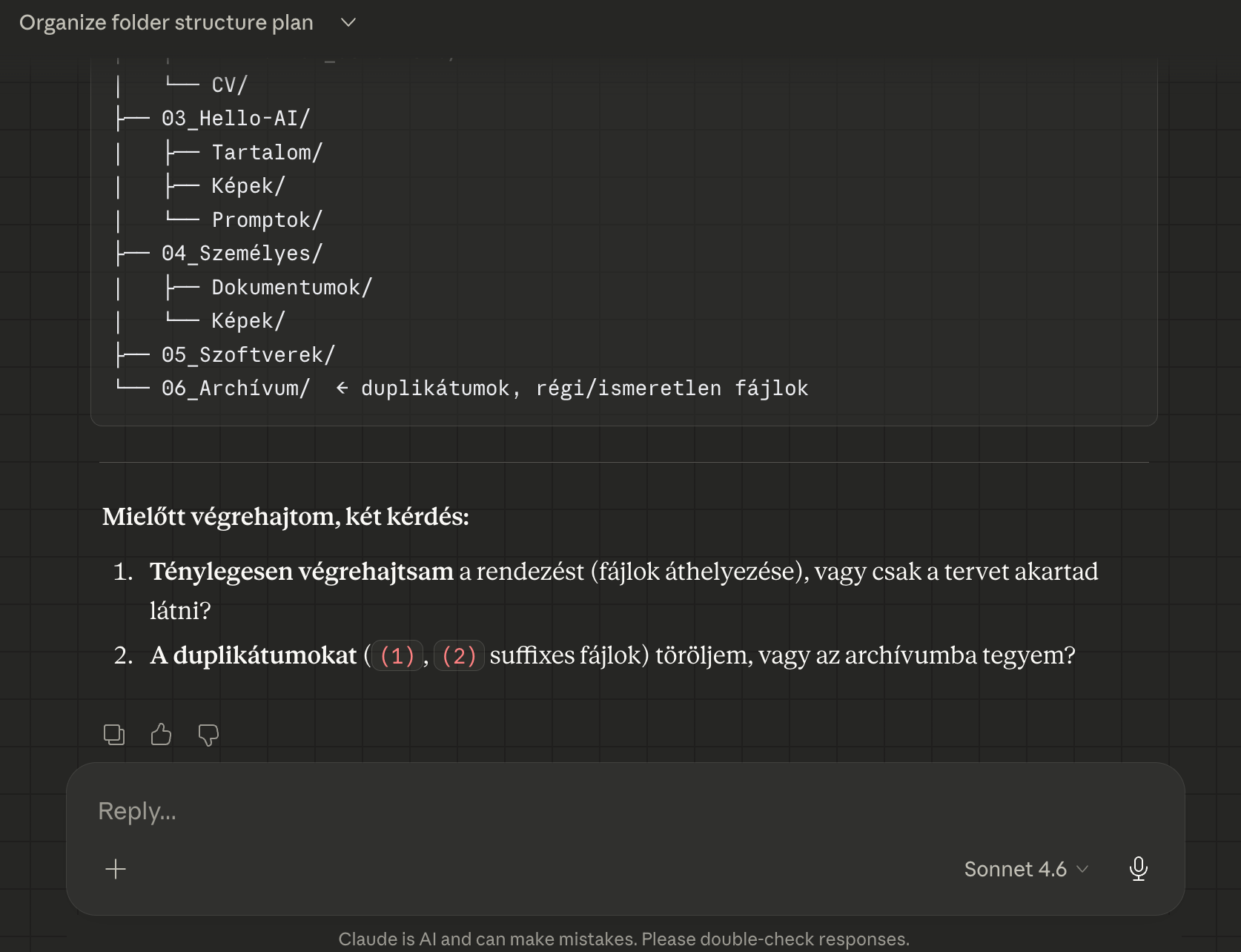Click the Tartalom/ line in the tree
Viewport: 1241px width, 952px height.
tap(267, 153)
